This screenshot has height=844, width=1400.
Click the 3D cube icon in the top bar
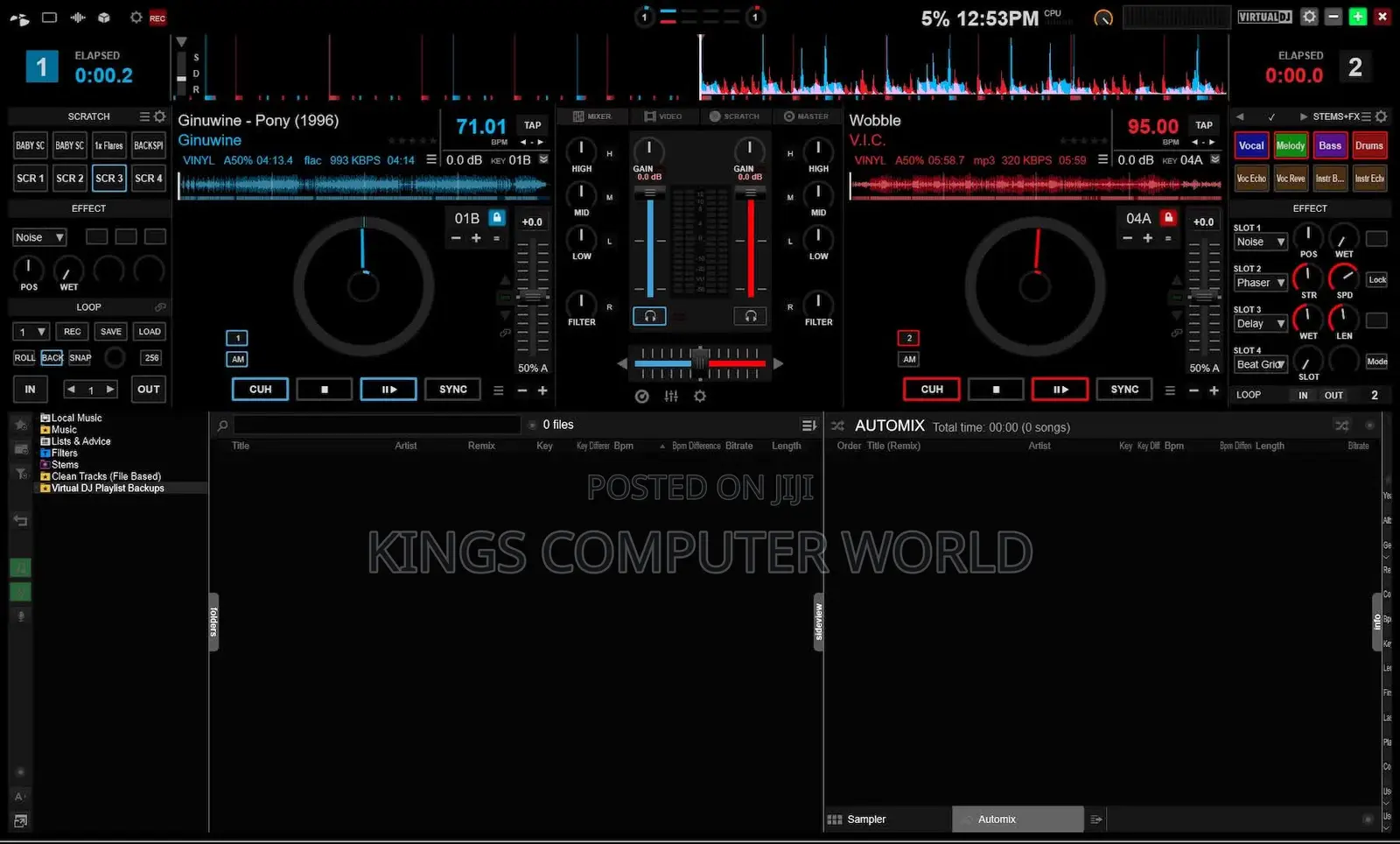pyautogui.click(x=104, y=18)
